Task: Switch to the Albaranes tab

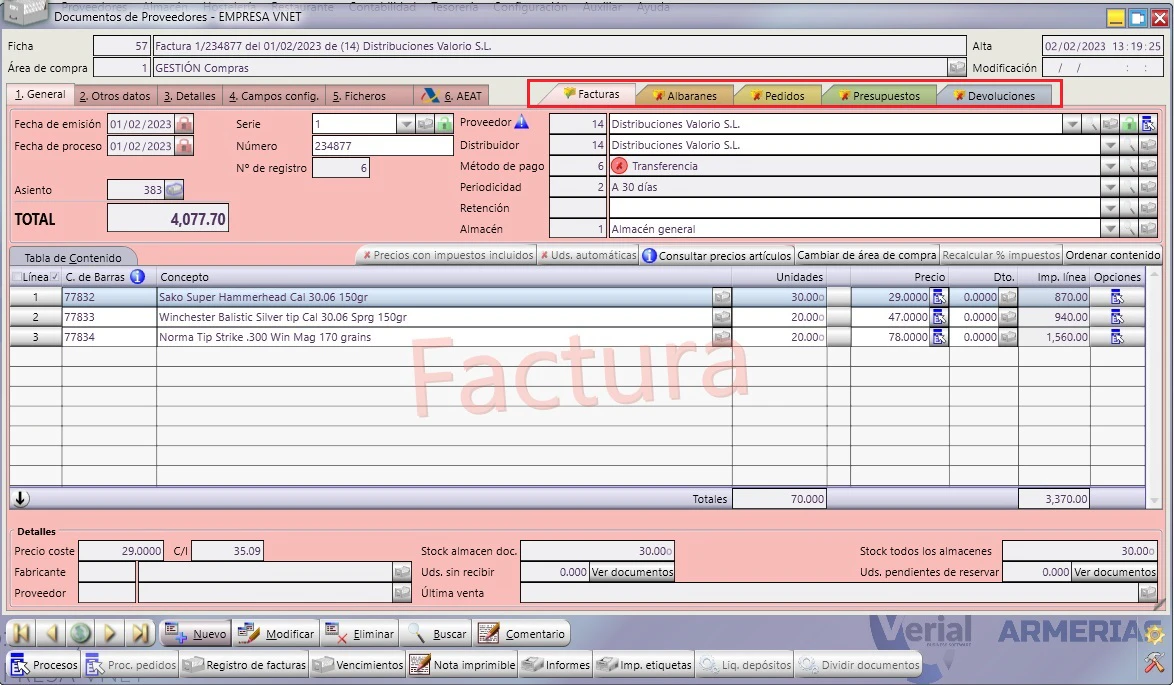Action: pyautogui.click(x=684, y=96)
